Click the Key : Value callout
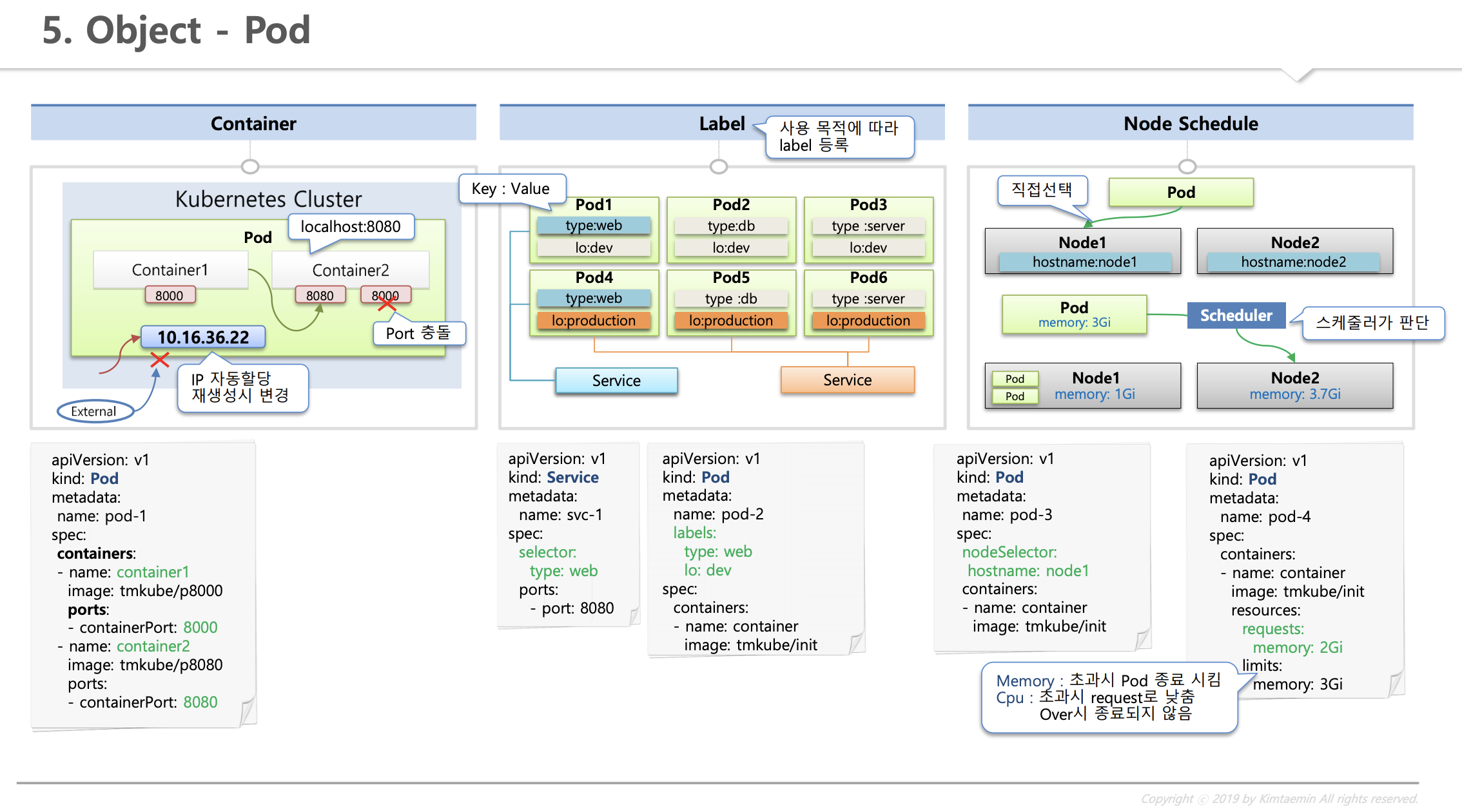Viewport: 1462px width, 812px height. 511,189
